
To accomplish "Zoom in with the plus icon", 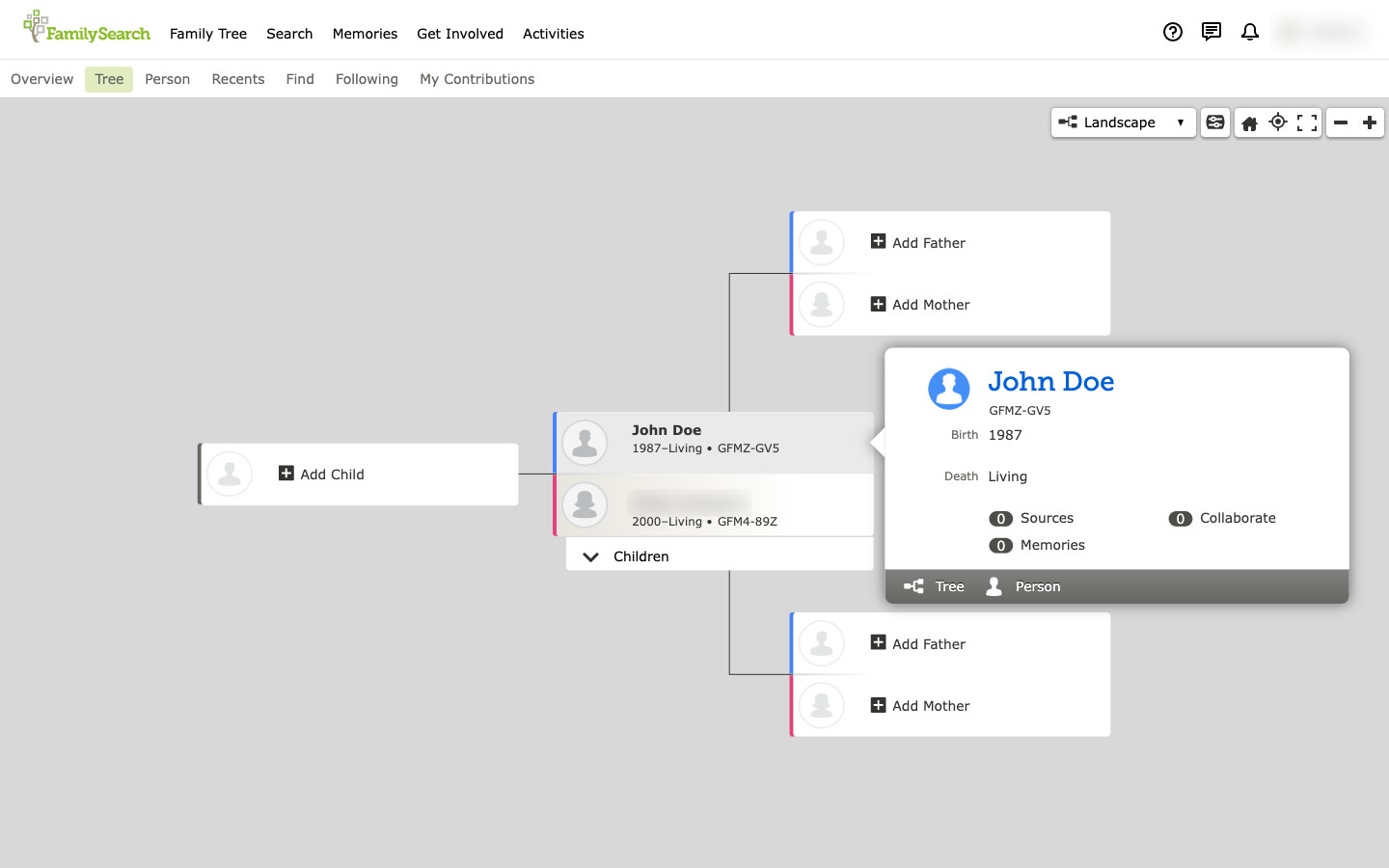I will point(1370,122).
